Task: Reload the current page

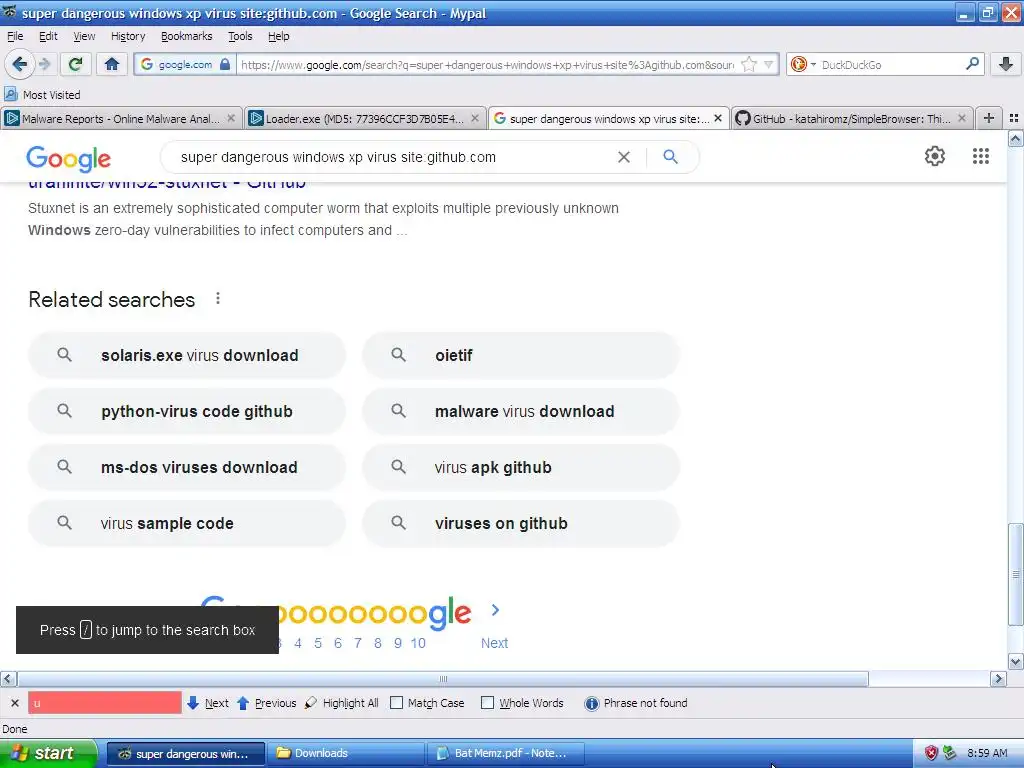Action: pyautogui.click(x=75, y=64)
